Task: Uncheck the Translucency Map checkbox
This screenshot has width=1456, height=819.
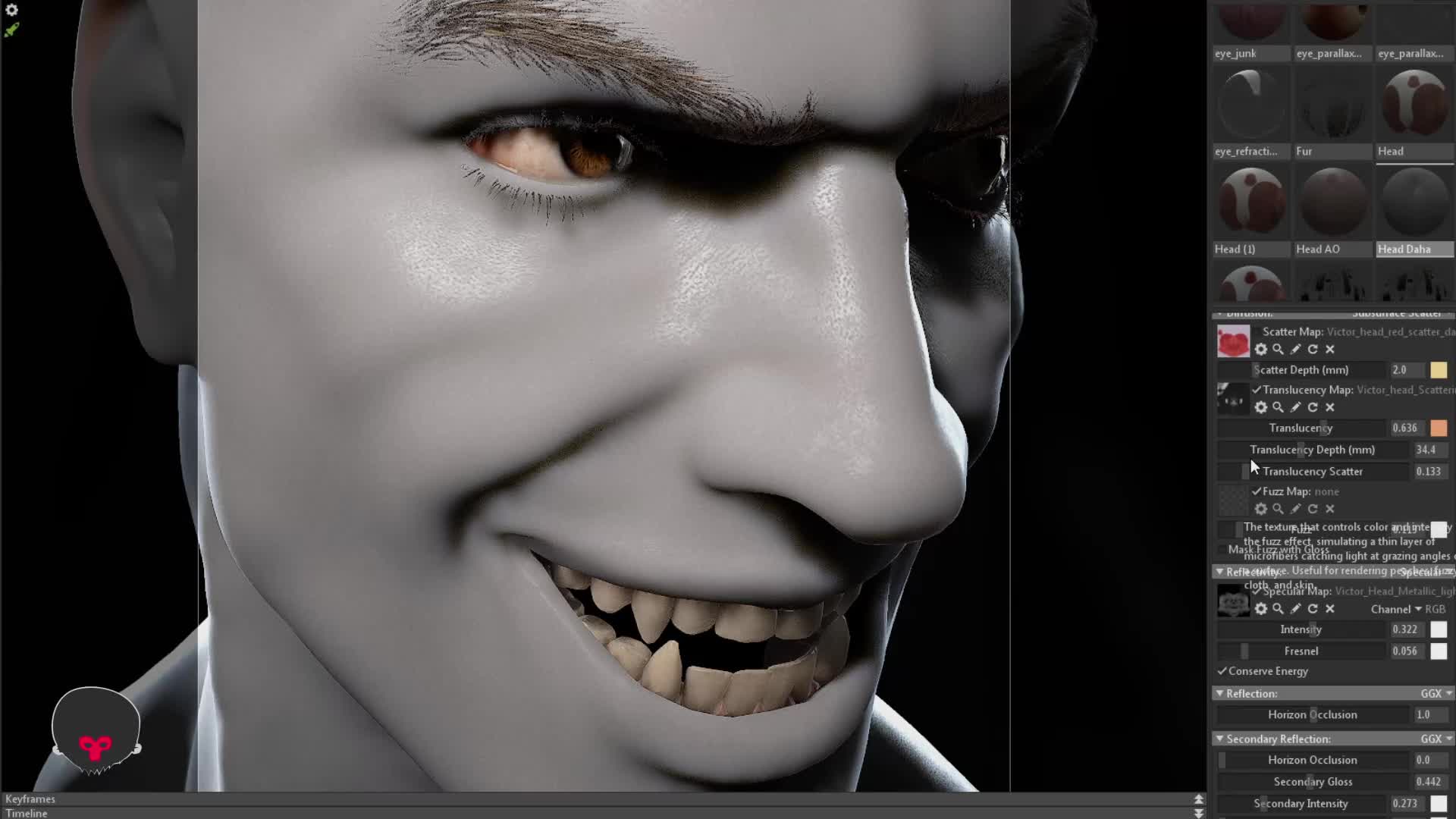Action: (1257, 390)
